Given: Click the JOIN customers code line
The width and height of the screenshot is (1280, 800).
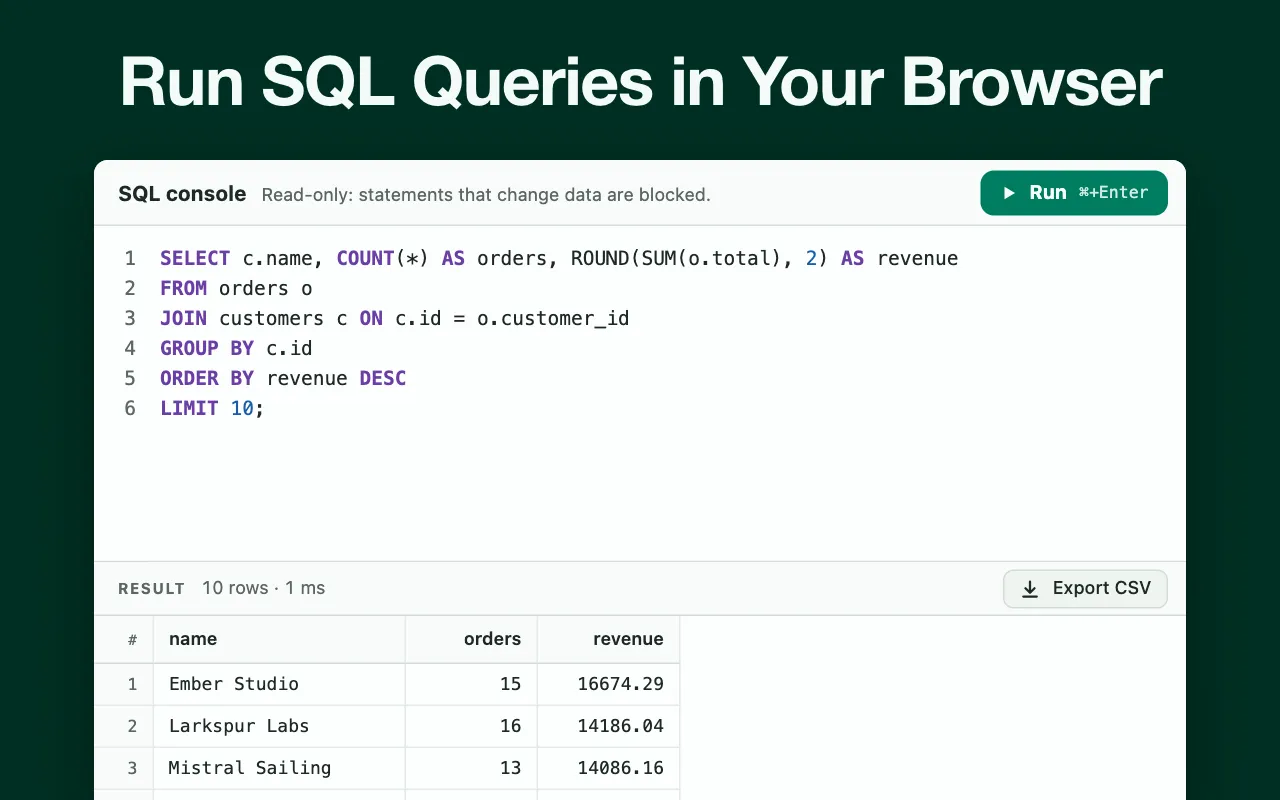Looking at the screenshot, I should [x=394, y=318].
